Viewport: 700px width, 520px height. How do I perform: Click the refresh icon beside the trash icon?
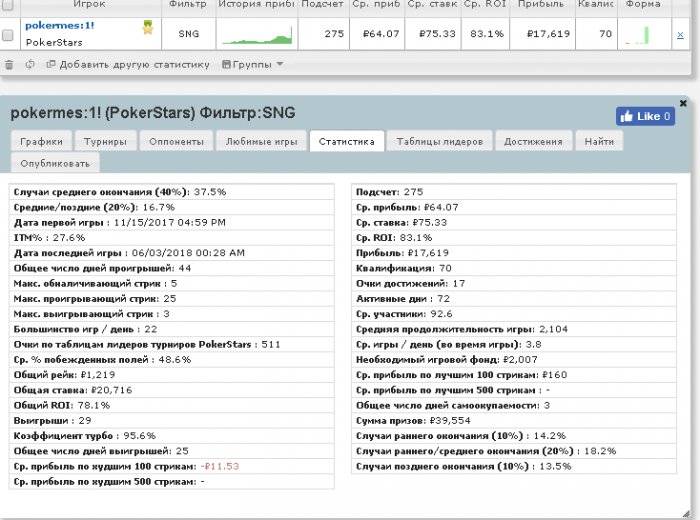(x=30, y=64)
